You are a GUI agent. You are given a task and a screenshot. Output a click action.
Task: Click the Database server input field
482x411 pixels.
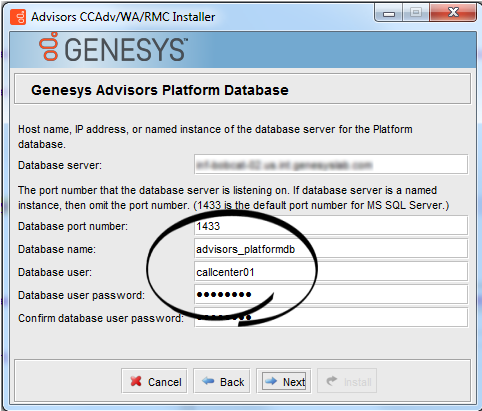coord(331,164)
